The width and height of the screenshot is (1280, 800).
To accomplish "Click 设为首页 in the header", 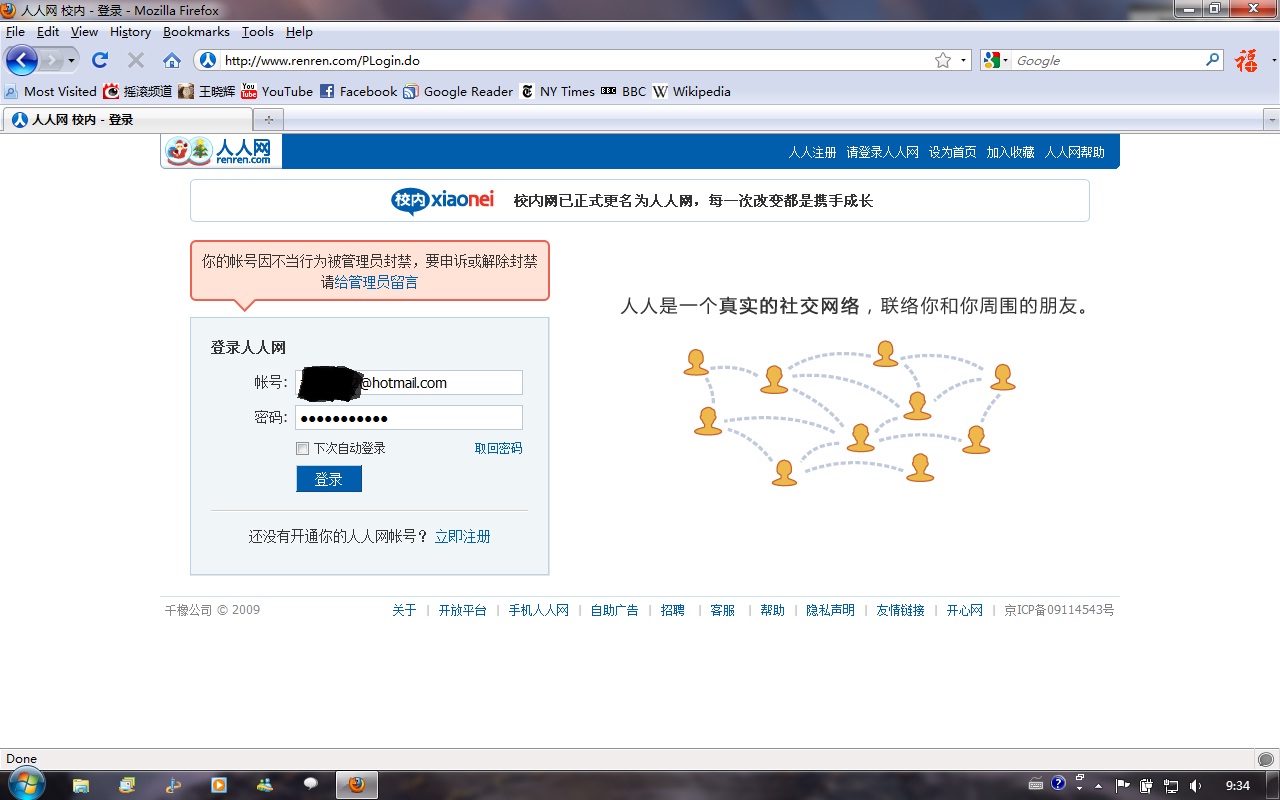I will click(952, 152).
